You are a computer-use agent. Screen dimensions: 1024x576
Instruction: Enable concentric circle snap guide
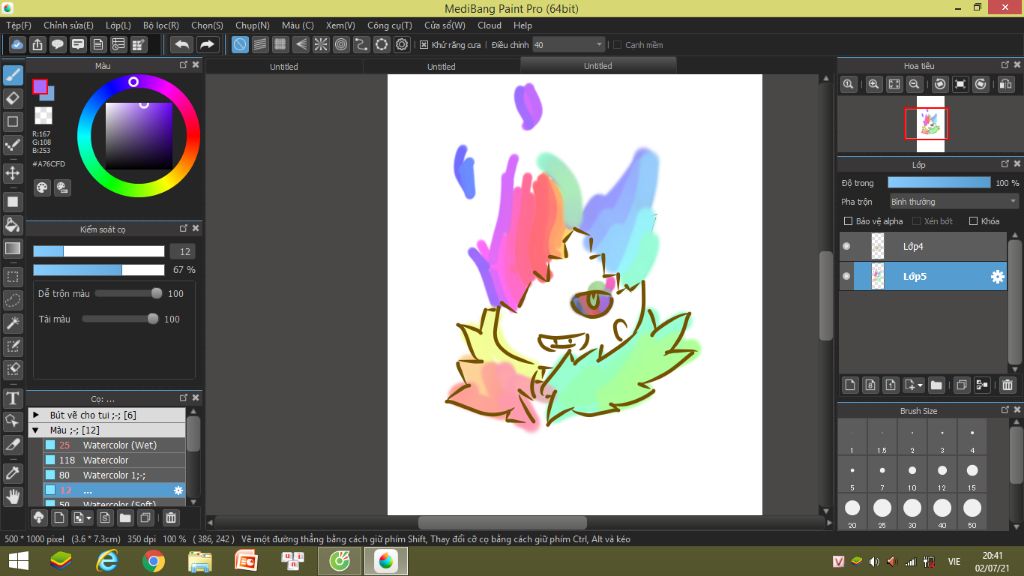pyautogui.click(x=341, y=44)
